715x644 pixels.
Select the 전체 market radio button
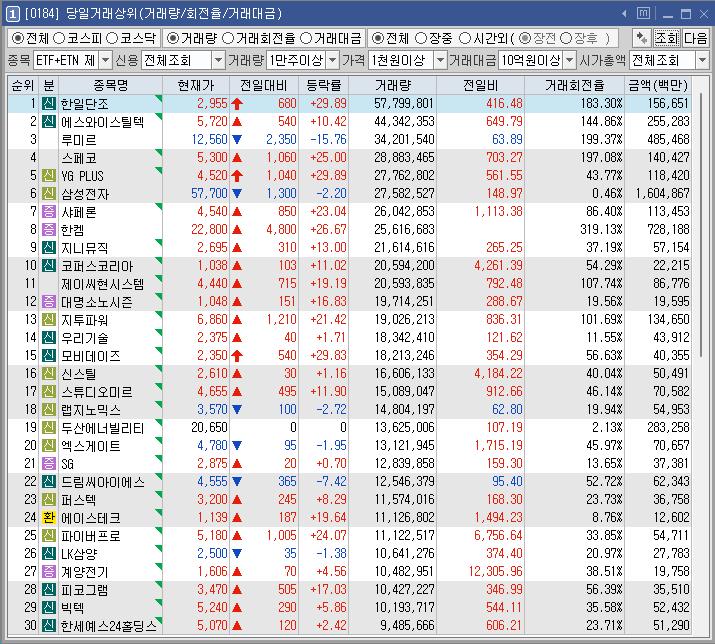[x=17, y=38]
